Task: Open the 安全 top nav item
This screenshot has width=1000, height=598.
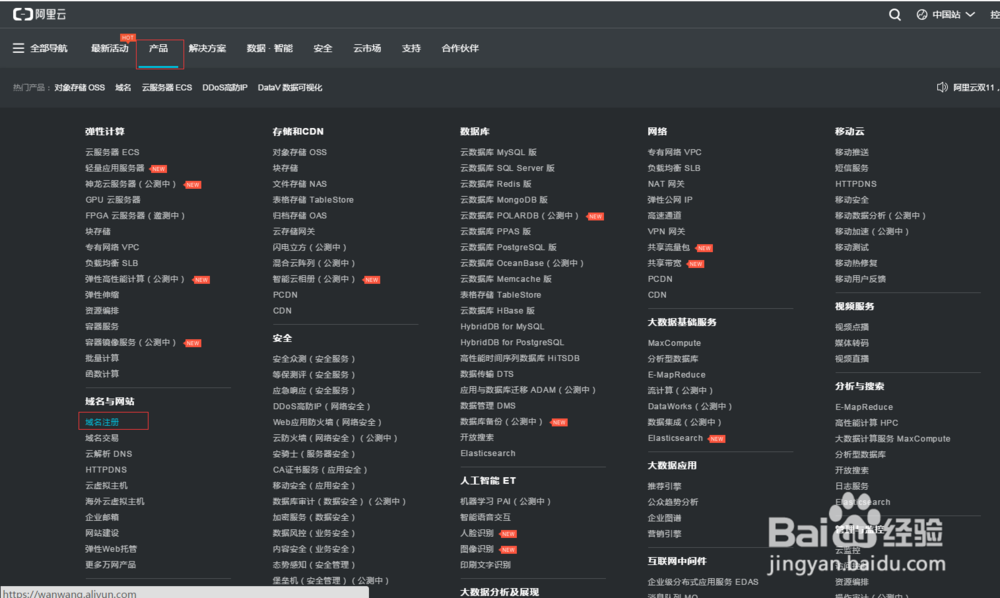Action: tap(323, 48)
